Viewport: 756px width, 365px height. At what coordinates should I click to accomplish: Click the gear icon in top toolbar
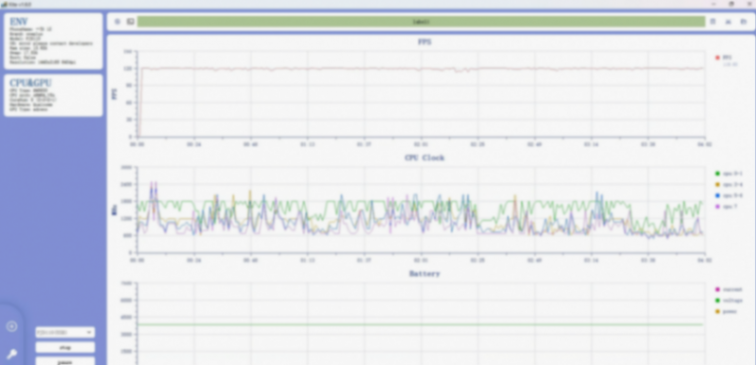click(x=117, y=22)
